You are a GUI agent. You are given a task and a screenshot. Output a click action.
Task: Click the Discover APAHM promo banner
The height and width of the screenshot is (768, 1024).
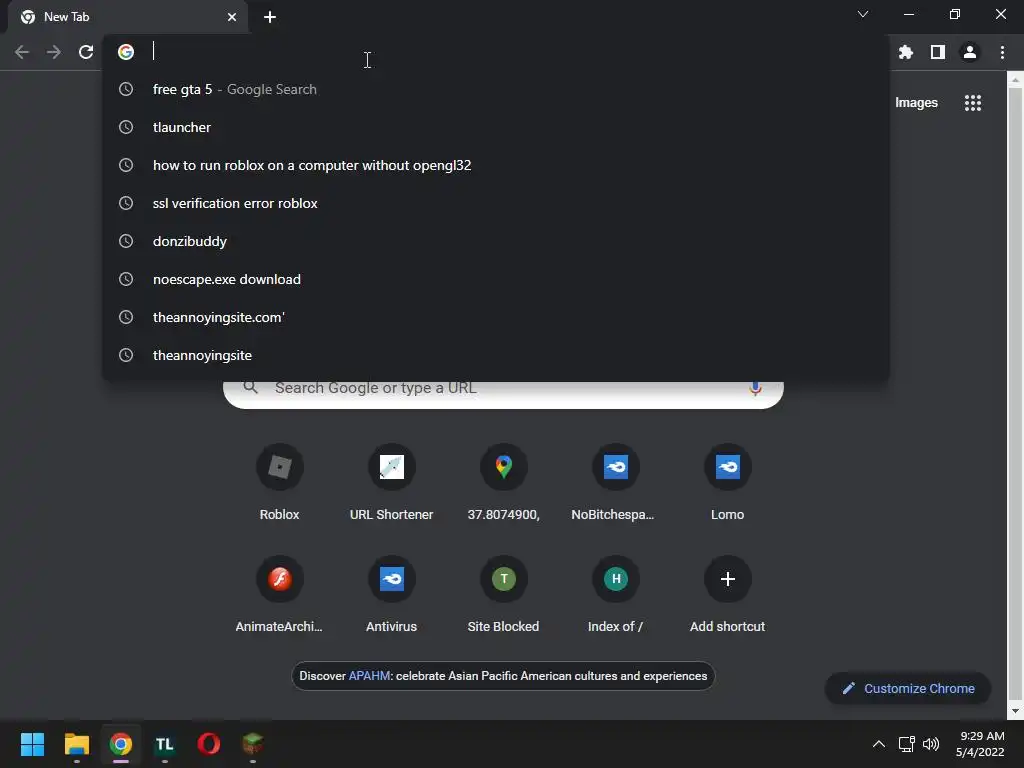(503, 676)
